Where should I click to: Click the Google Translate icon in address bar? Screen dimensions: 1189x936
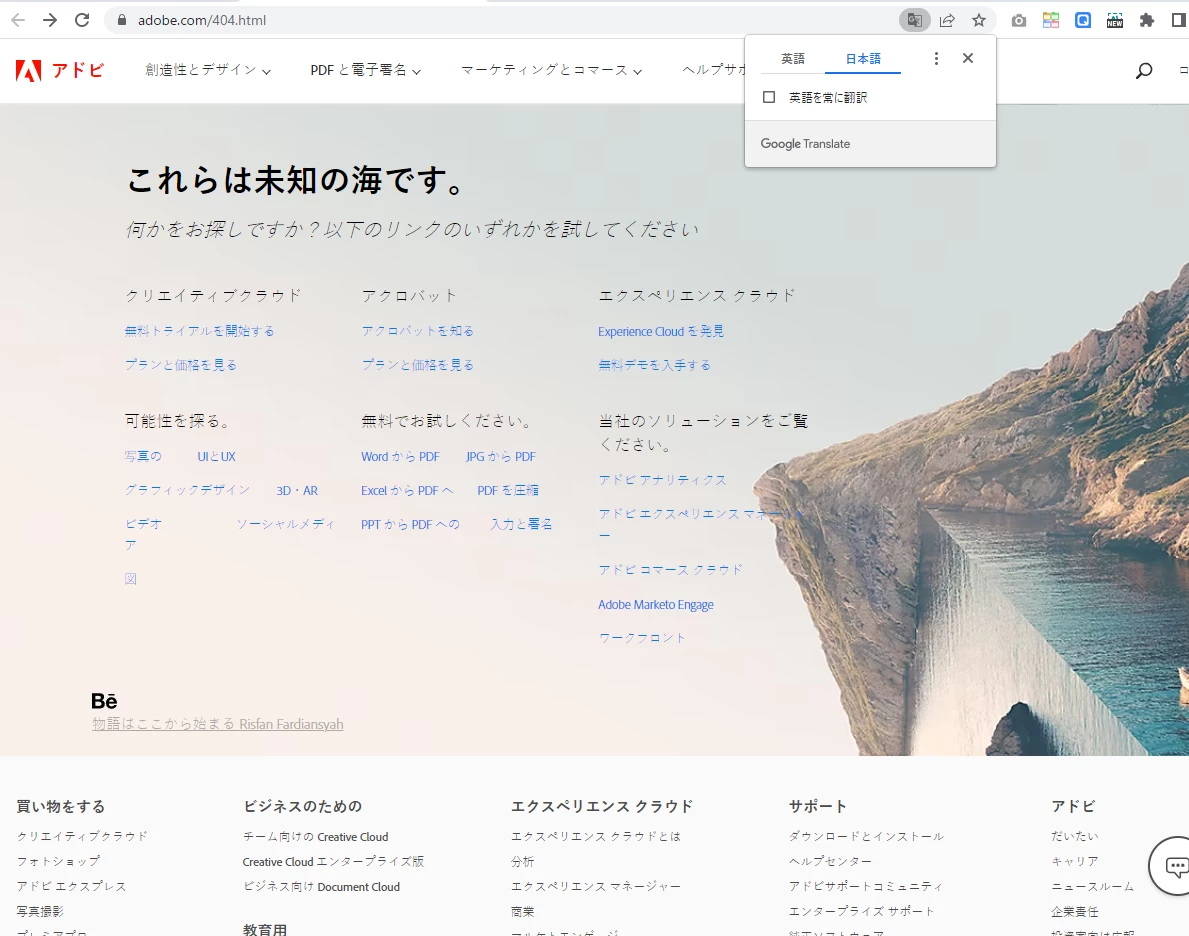tap(914, 20)
